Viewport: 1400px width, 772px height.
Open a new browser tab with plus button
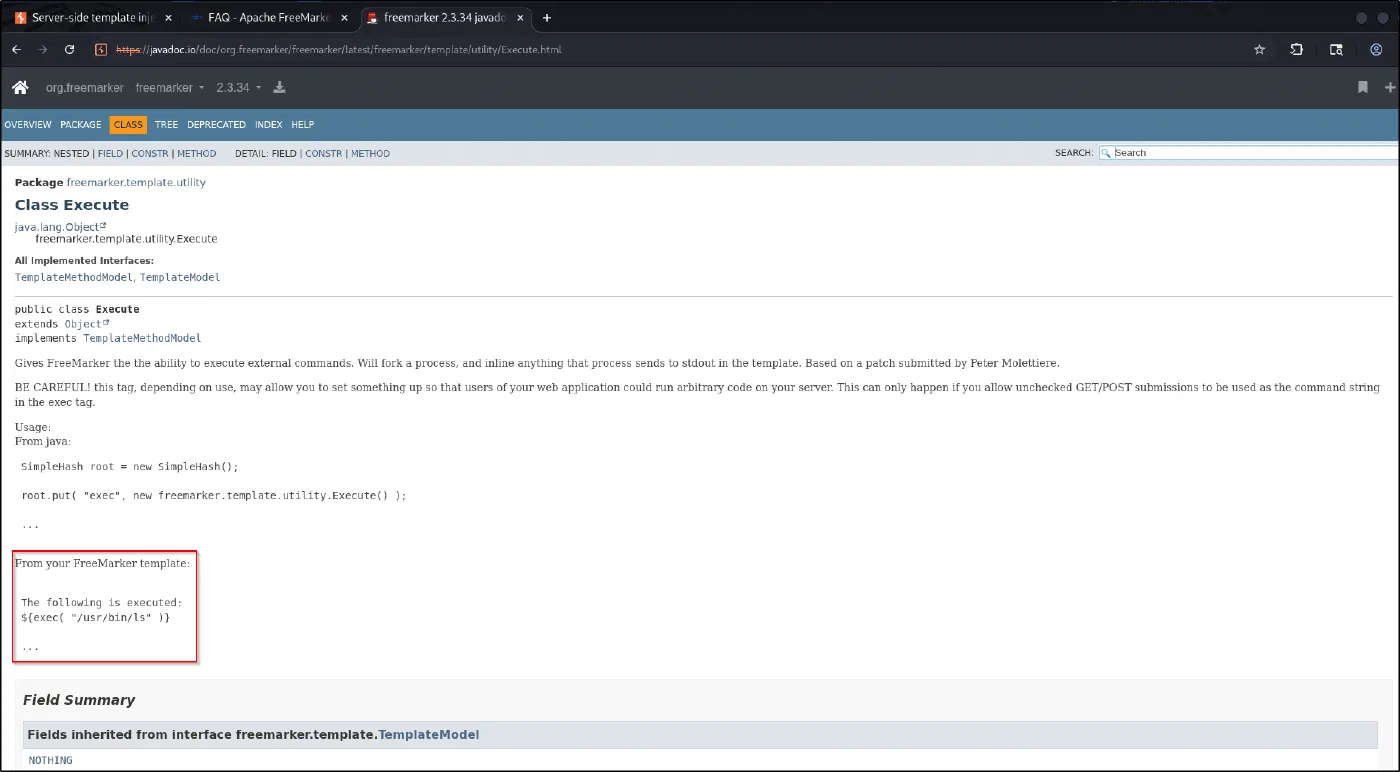[547, 18]
